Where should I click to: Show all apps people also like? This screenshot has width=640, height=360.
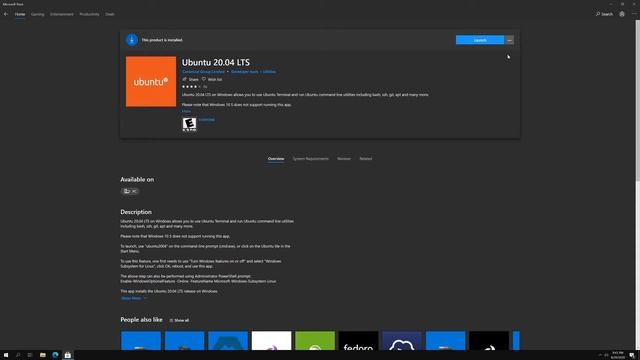[x=179, y=320]
